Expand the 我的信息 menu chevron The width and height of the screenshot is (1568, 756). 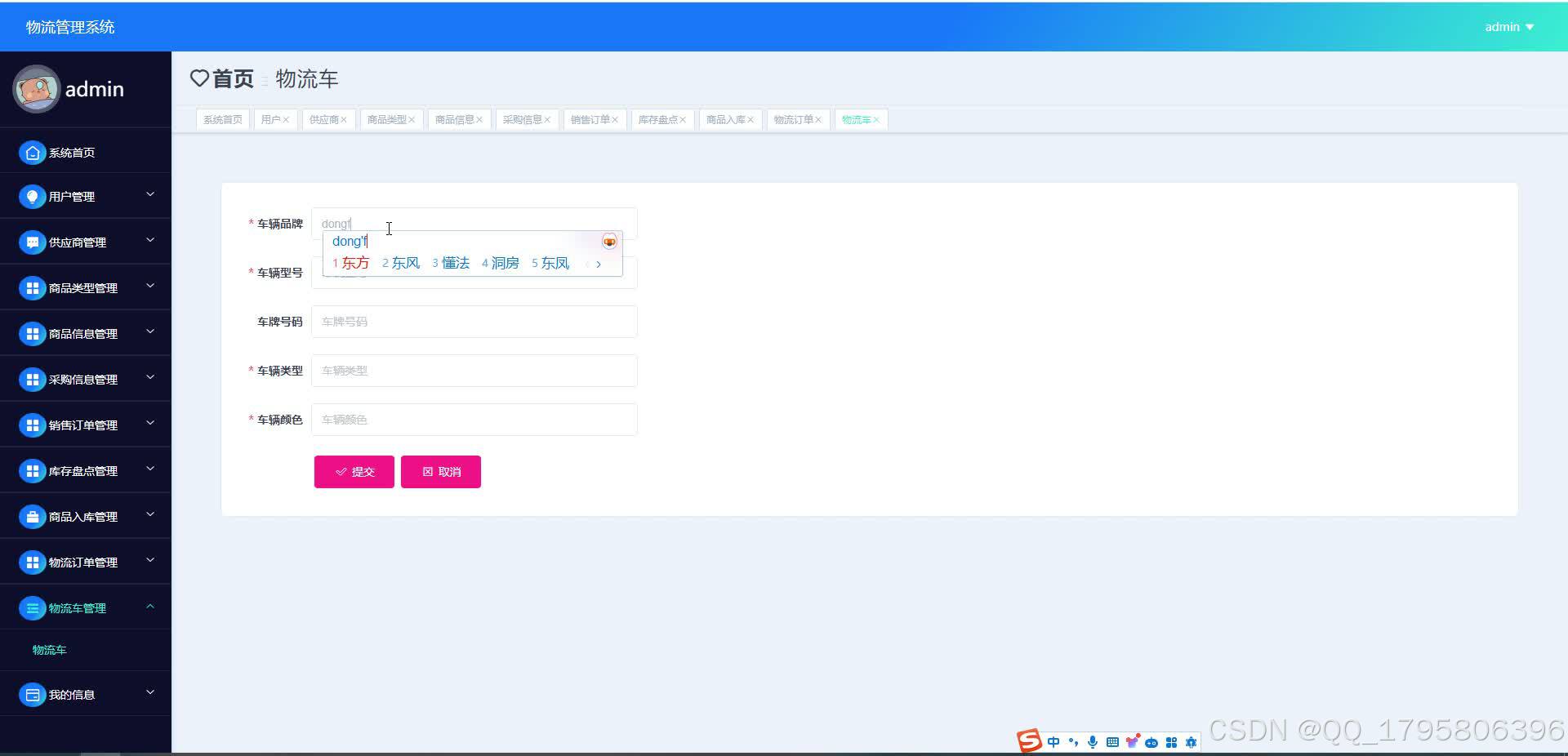tap(150, 692)
